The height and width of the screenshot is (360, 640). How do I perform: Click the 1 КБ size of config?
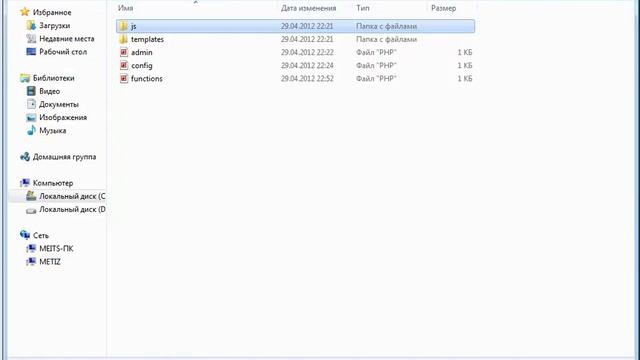464,65
